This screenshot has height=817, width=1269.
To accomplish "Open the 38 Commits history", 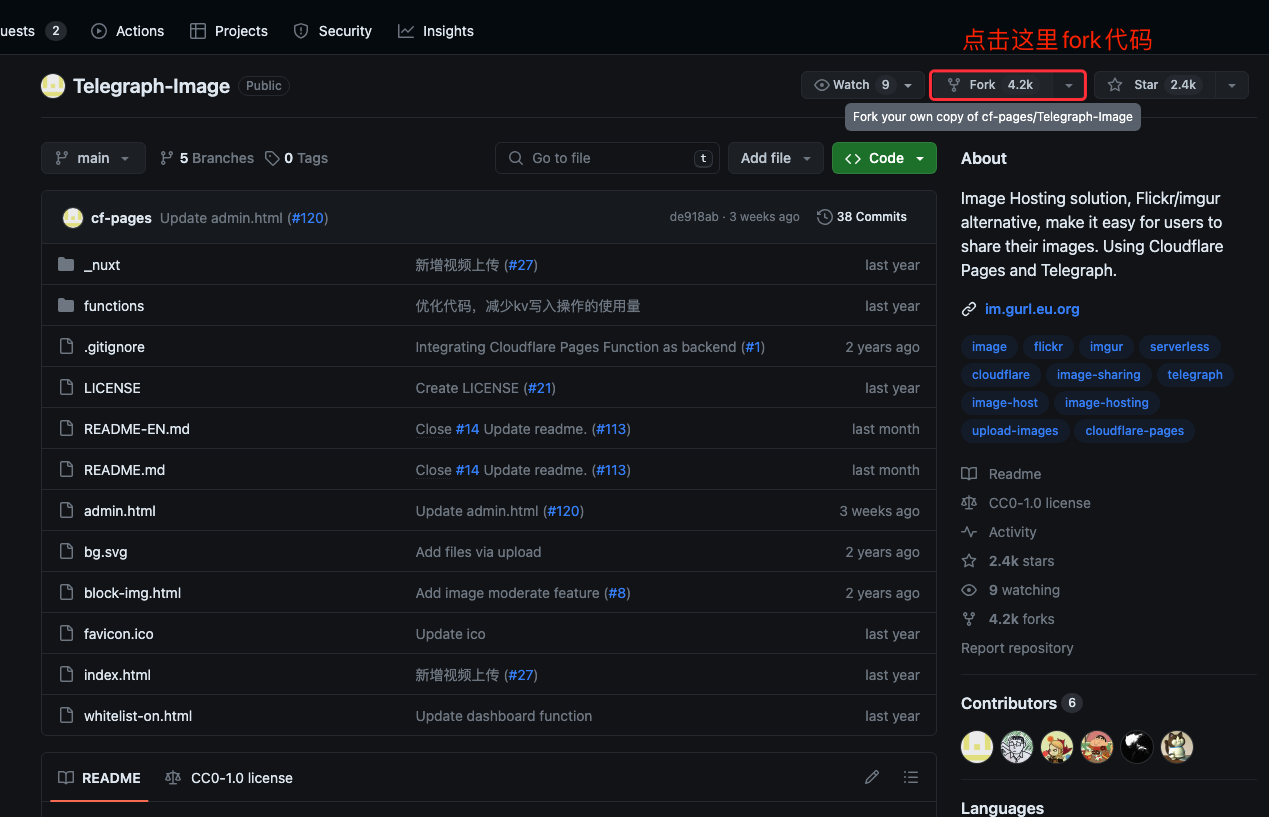I will [x=862, y=217].
